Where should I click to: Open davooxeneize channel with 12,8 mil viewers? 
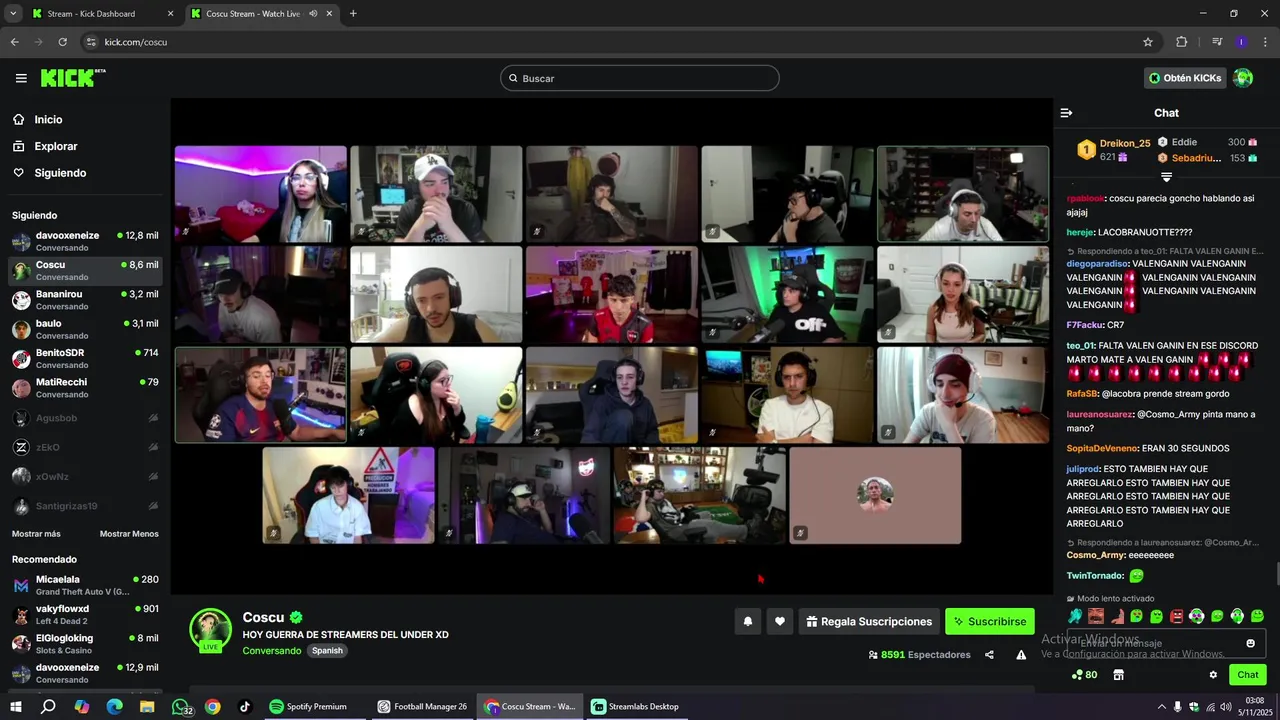tap(85, 241)
